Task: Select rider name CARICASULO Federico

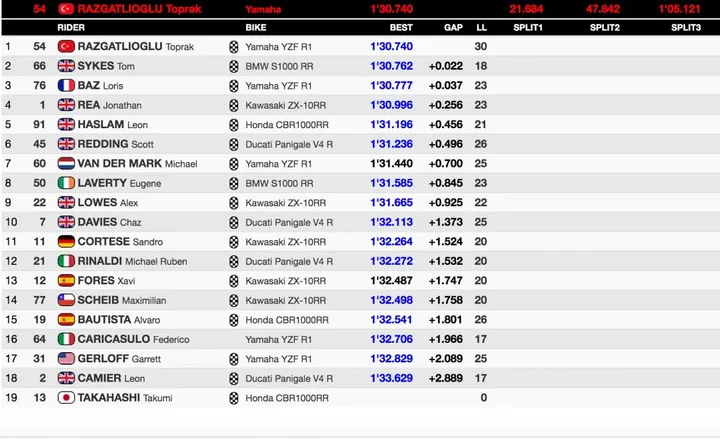Action: tap(133, 339)
